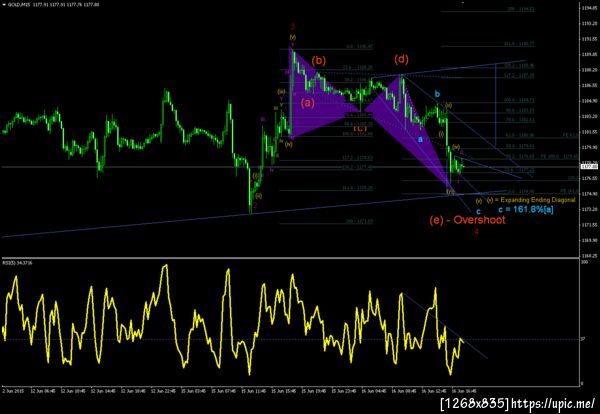This screenshot has width=600, height=414.
Task: Click the red '4' wave label below Overshoot
Action: point(476,232)
